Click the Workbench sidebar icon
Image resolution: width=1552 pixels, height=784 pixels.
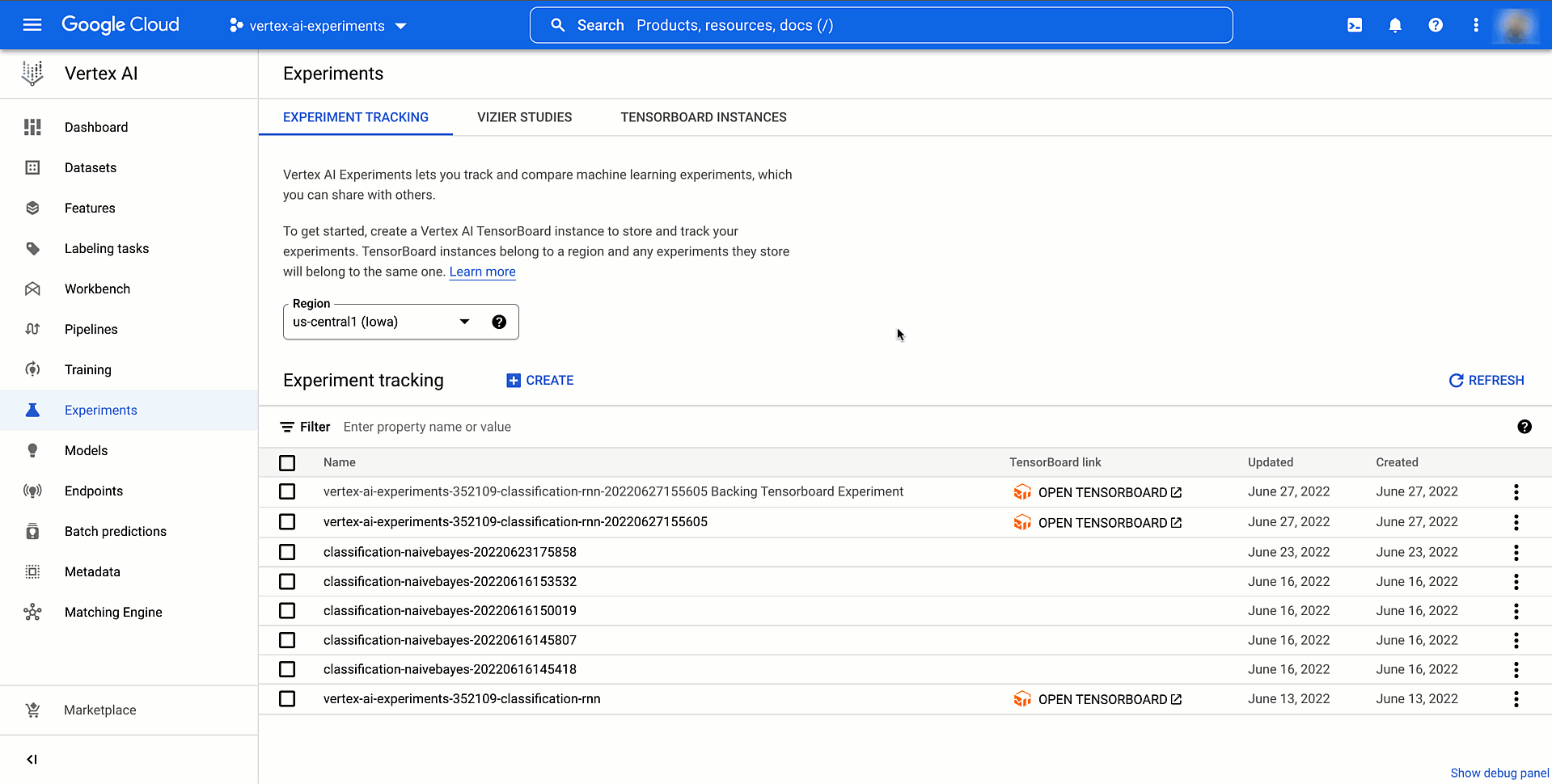(32, 289)
